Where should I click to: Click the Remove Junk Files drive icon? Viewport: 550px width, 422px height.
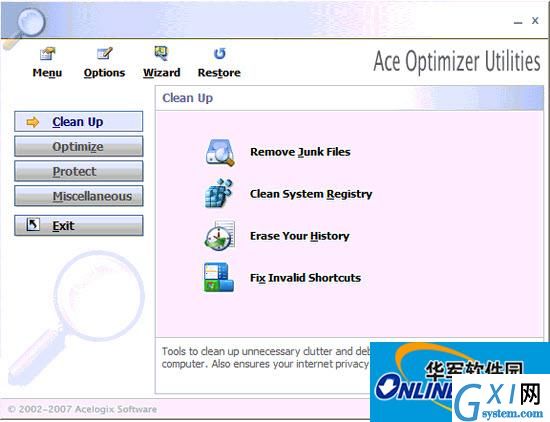220,152
